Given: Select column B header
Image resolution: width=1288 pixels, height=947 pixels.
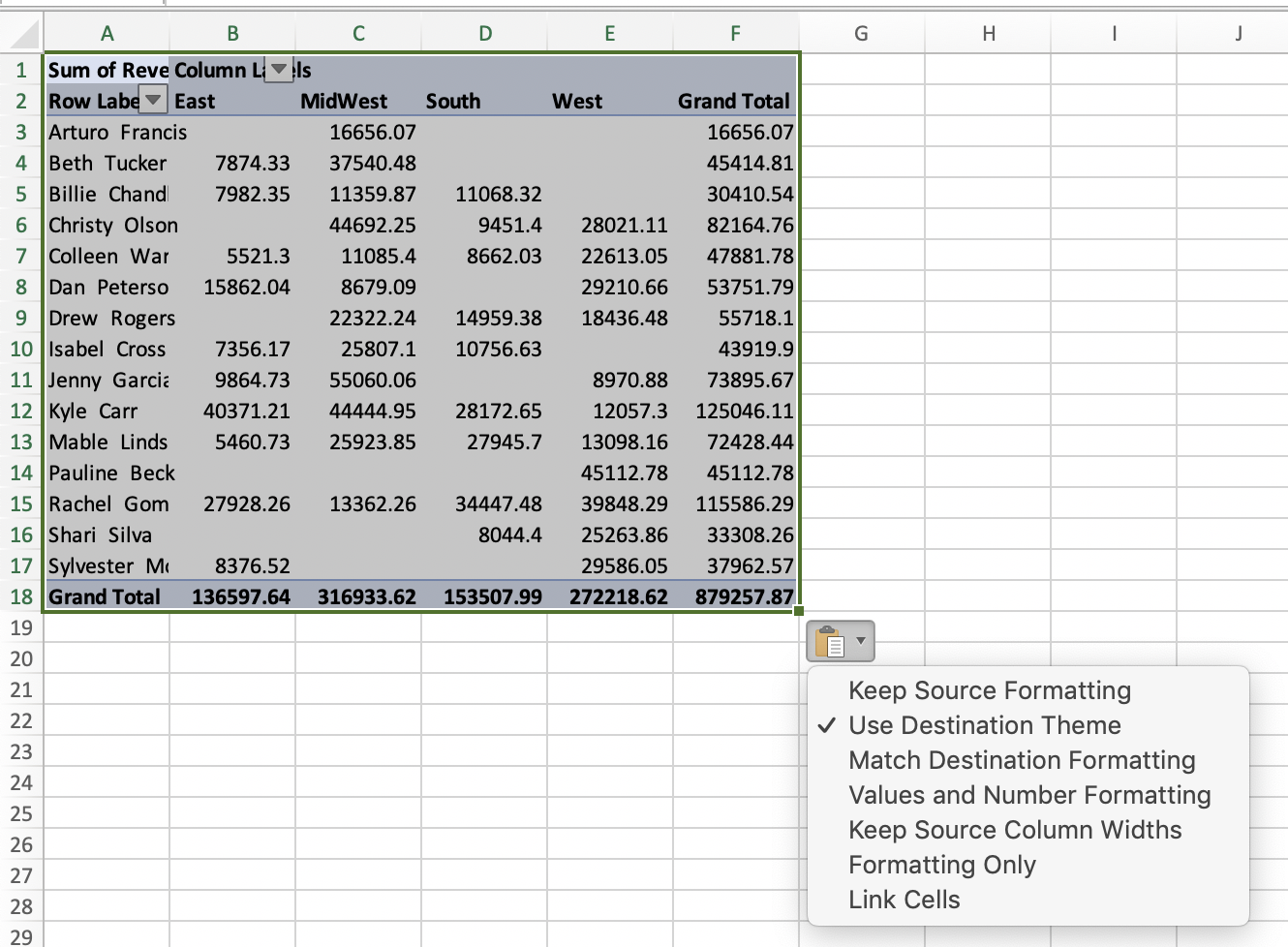Looking at the screenshot, I should 232,33.
